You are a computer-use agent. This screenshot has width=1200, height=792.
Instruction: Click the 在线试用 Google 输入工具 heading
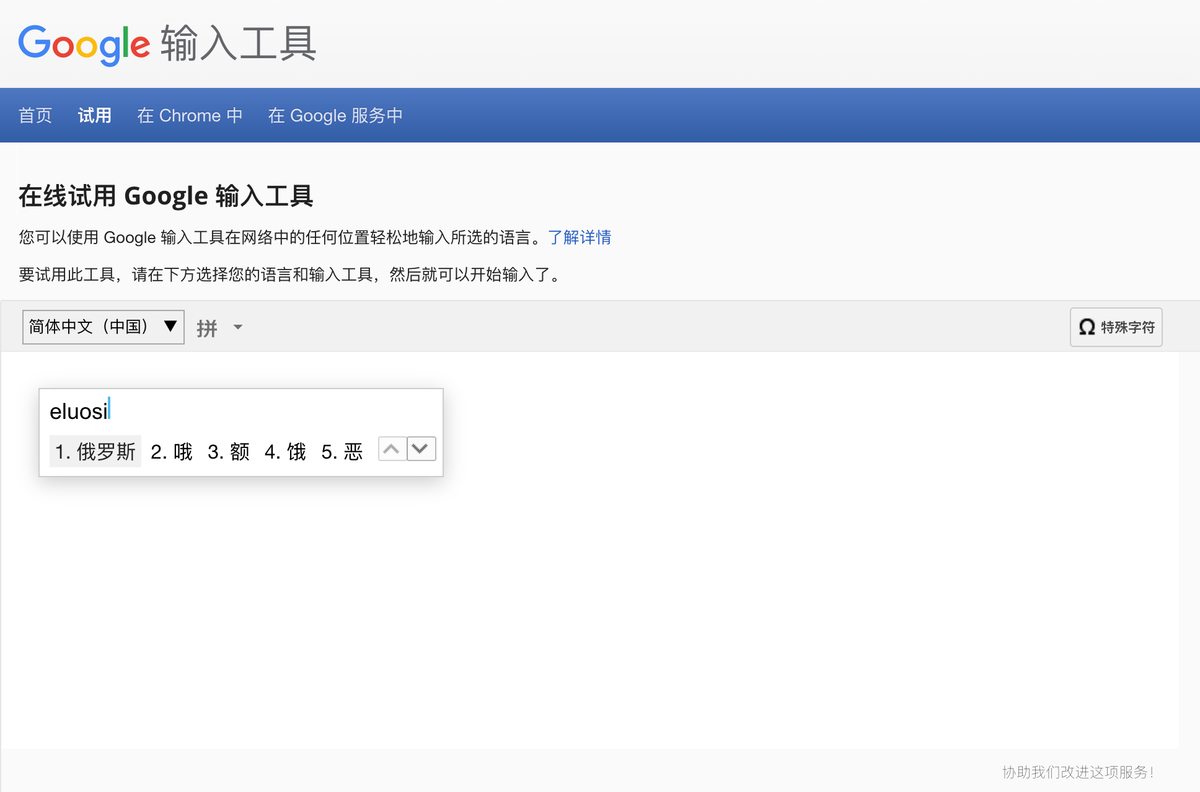(166, 196)
